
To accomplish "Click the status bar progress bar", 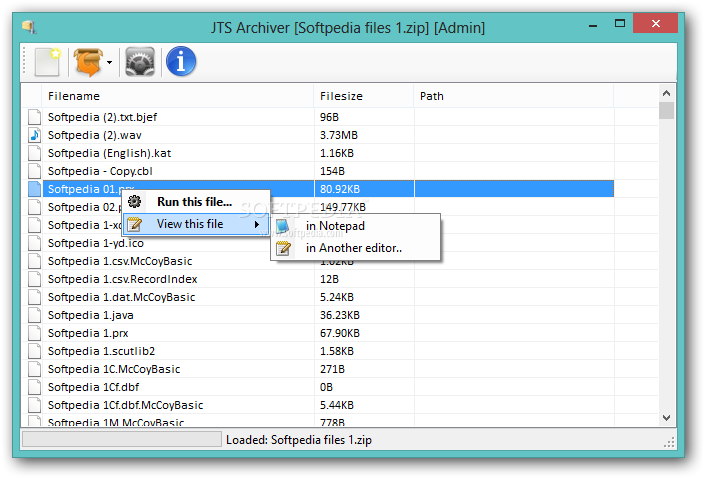I will (122, 439).
